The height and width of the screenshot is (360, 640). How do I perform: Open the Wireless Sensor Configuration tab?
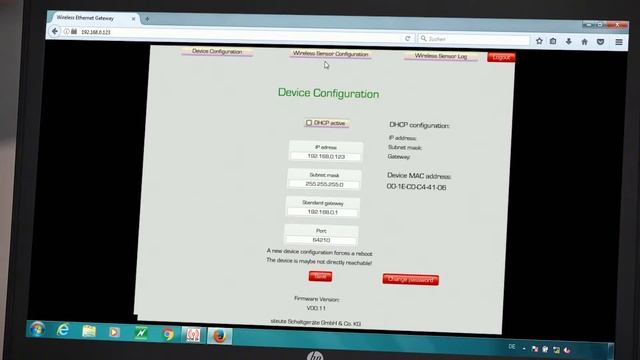(331, 54)
